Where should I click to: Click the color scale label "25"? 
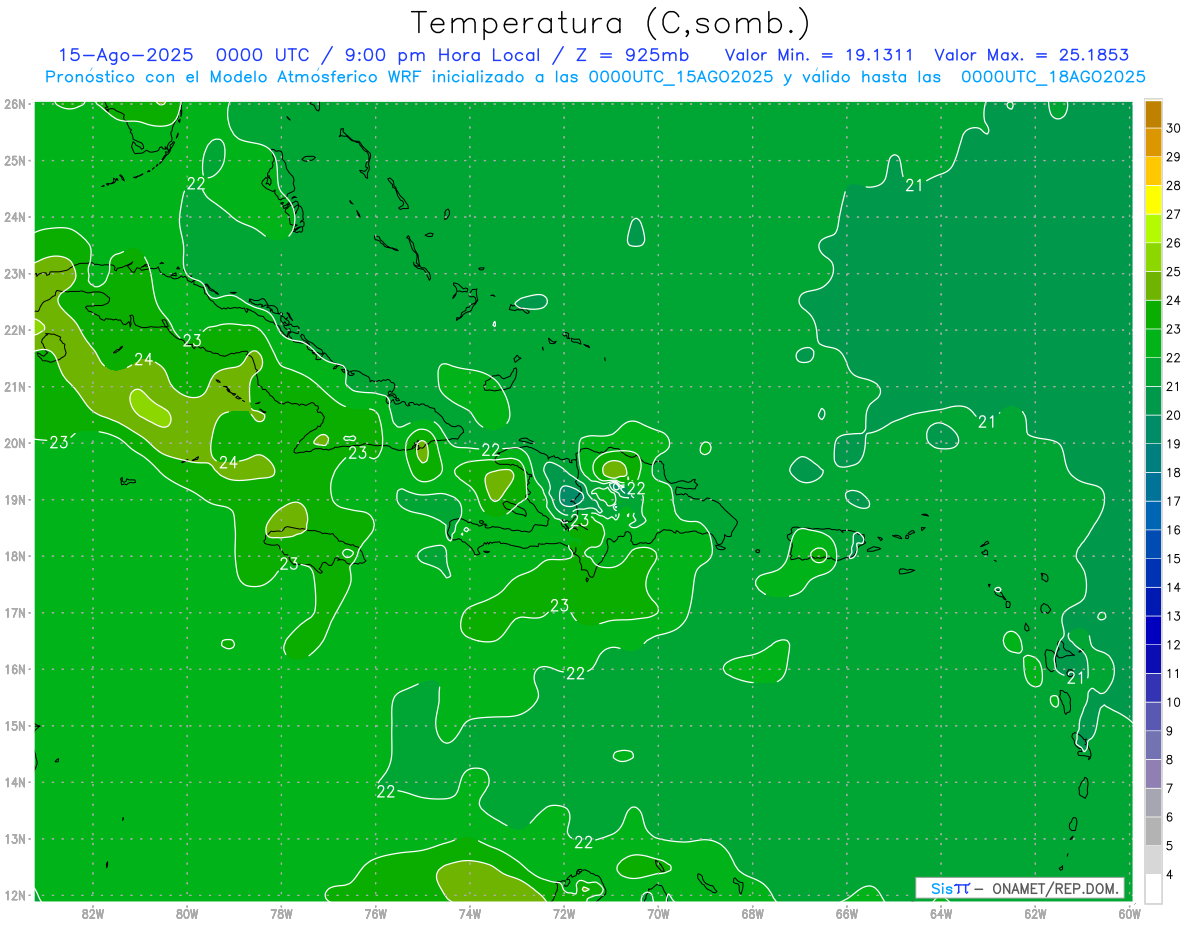1174,272
